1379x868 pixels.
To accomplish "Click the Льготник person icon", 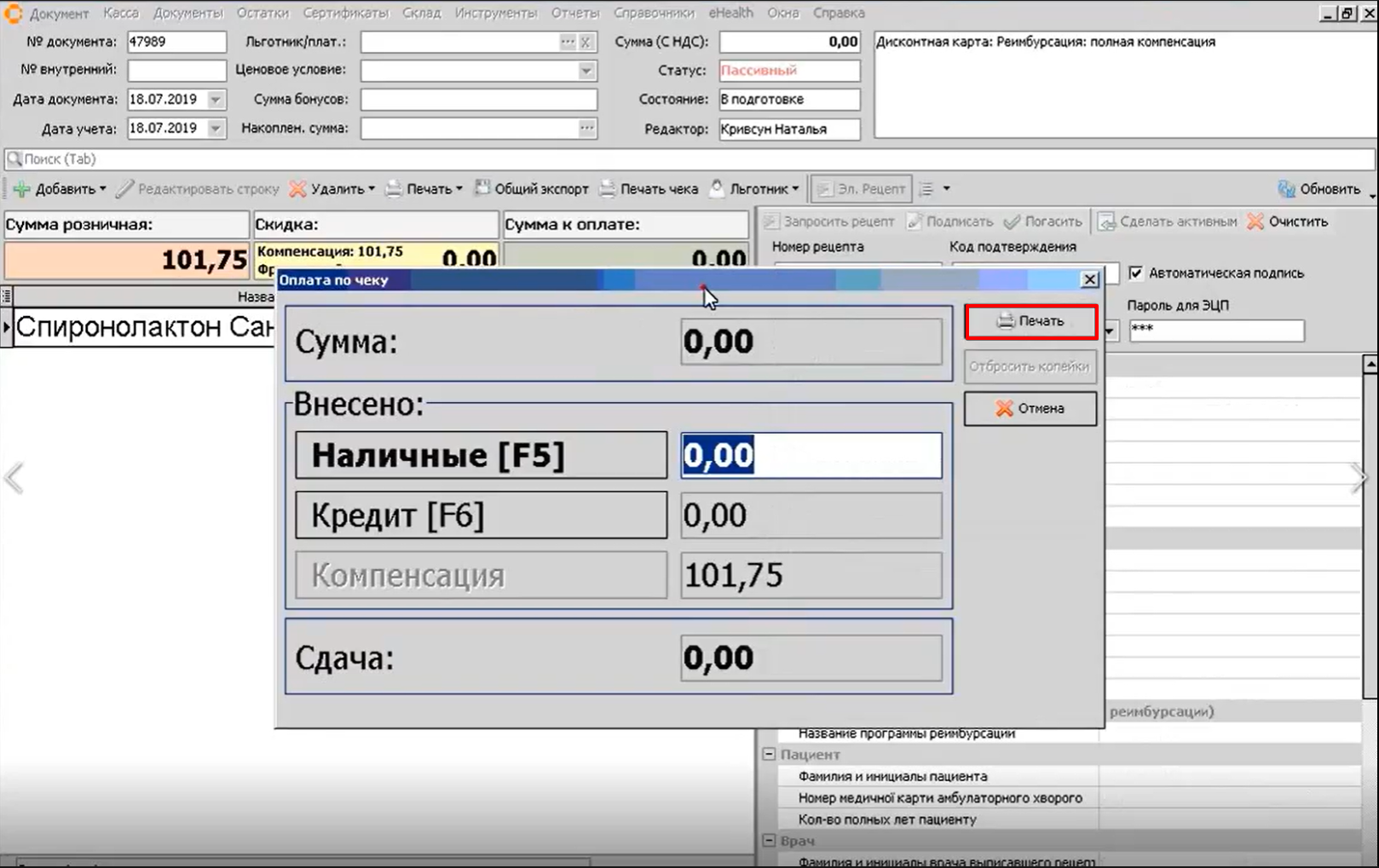I will click(x=717, y=188).
